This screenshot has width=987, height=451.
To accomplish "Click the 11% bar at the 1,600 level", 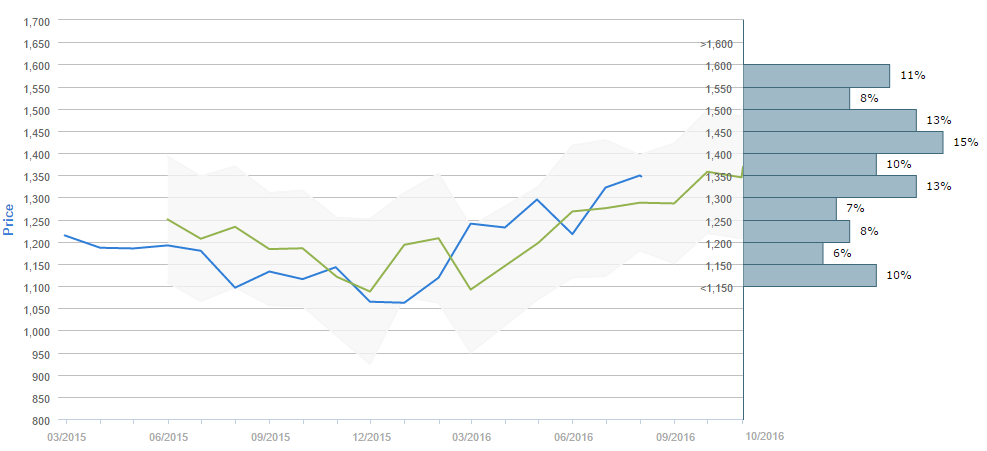I will 816,76.
